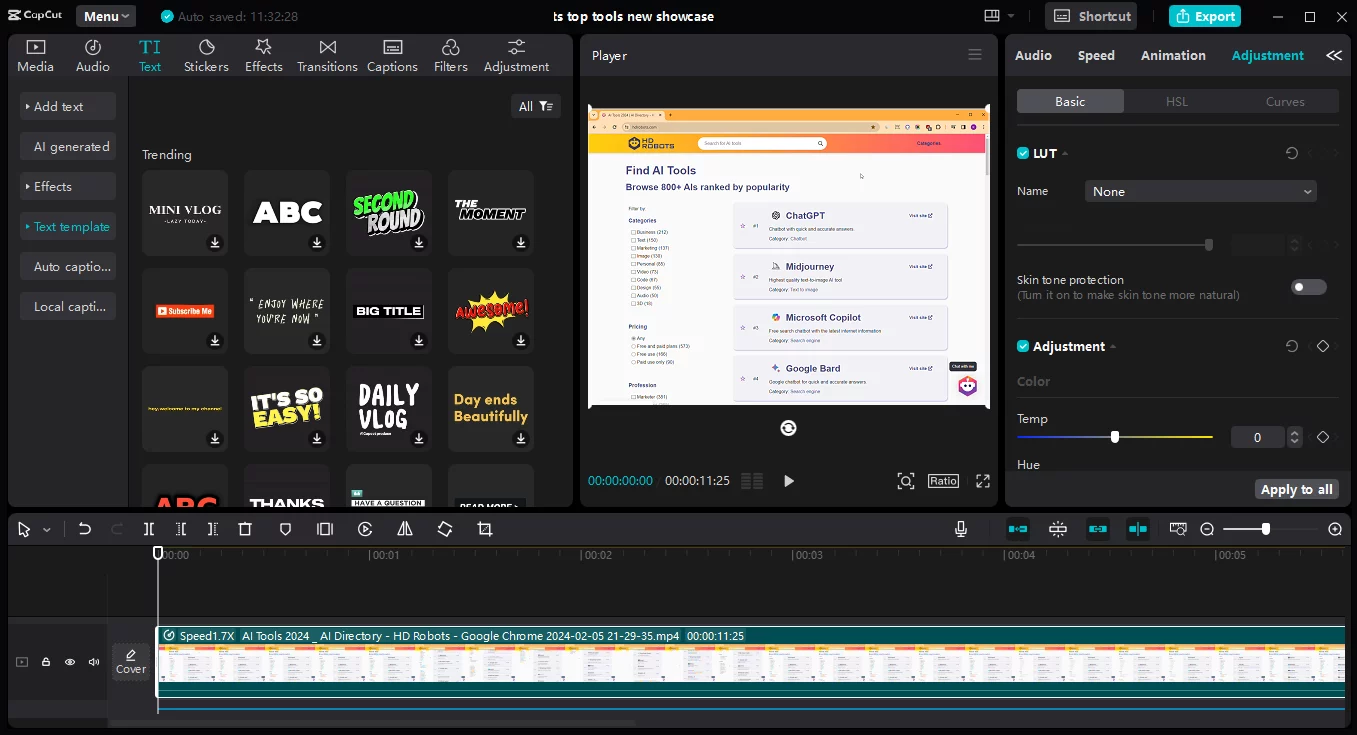
Task: Switch to the Effects tab
Action: pyautogui.click(x=264, y=56)
